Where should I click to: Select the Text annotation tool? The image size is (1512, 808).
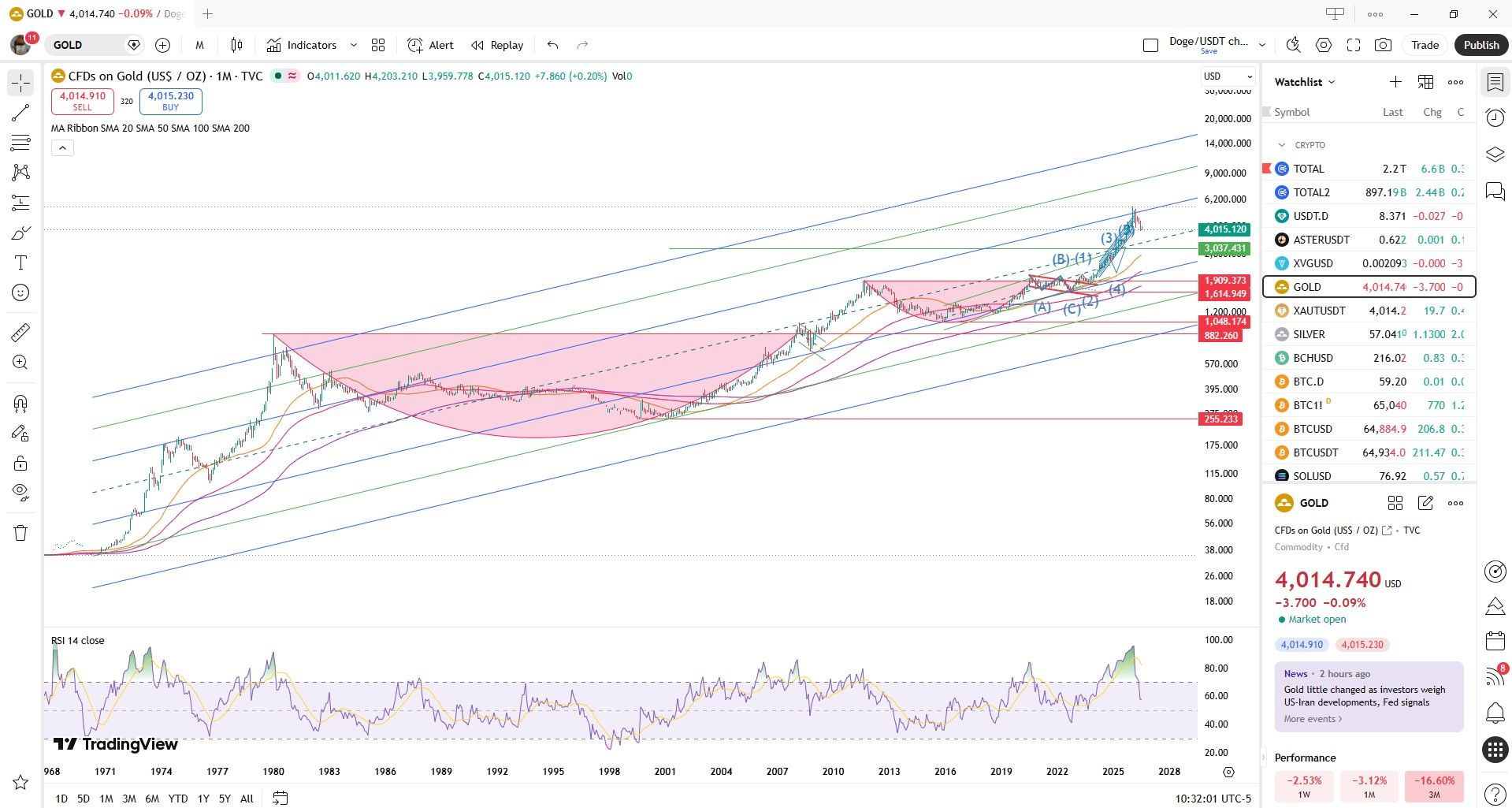point(20,263)
